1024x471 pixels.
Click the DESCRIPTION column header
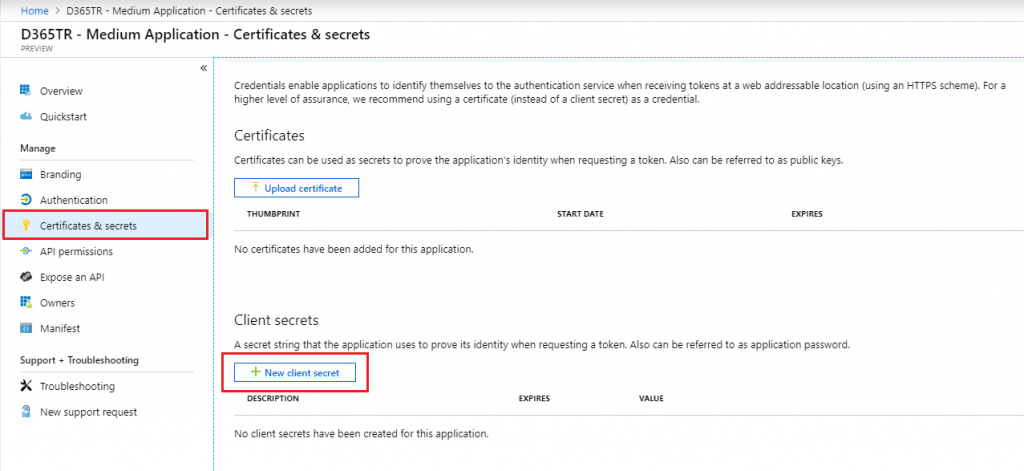click(273, 398)
